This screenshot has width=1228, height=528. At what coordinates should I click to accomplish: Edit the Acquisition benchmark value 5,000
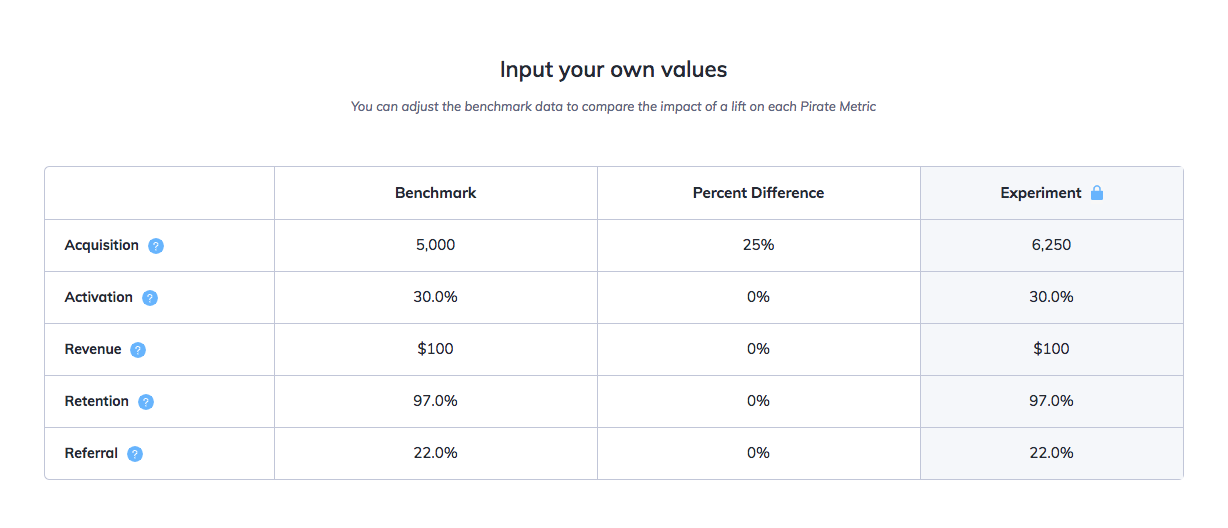(436, 245)
